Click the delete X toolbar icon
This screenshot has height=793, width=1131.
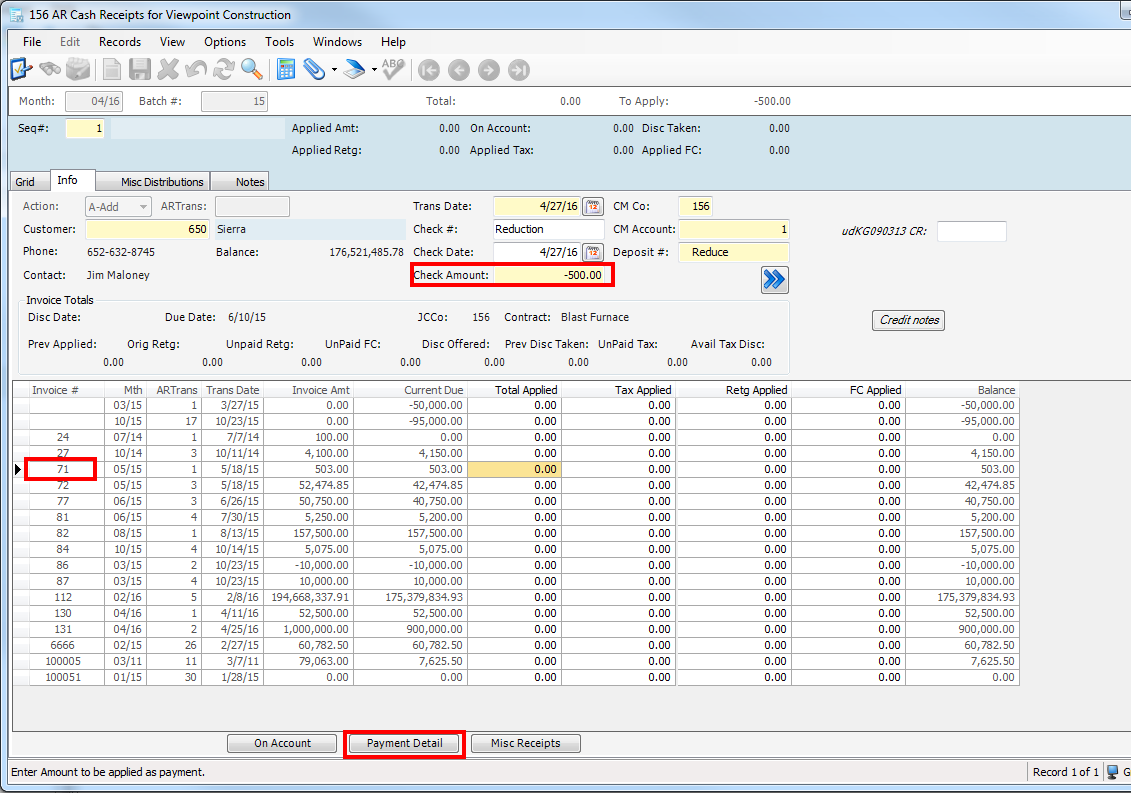168,69
